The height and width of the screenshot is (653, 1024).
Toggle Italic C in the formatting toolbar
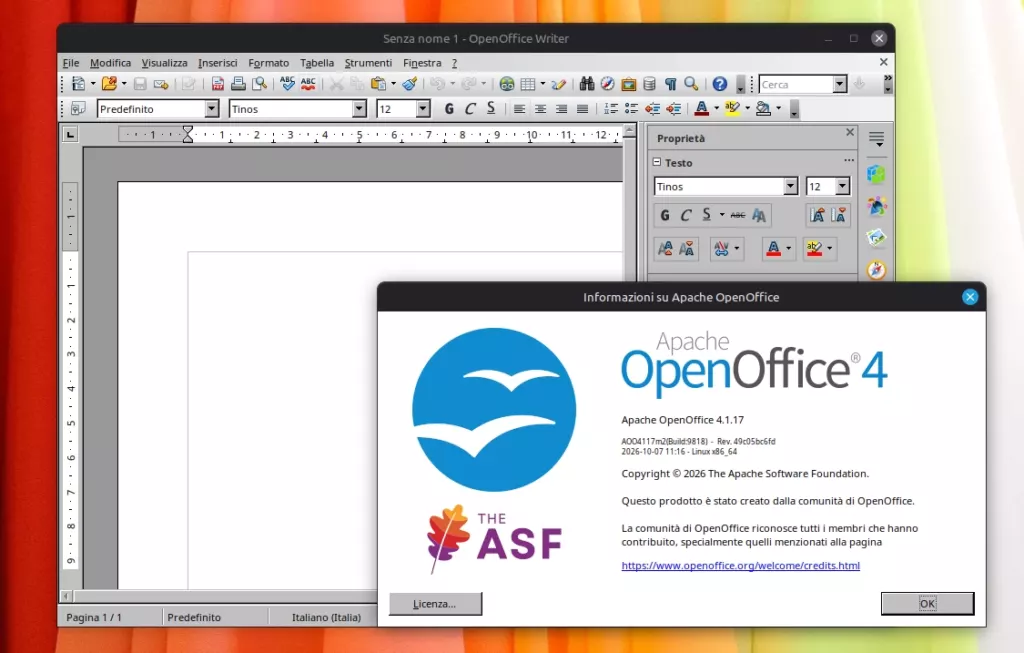[x=470, y=108]
